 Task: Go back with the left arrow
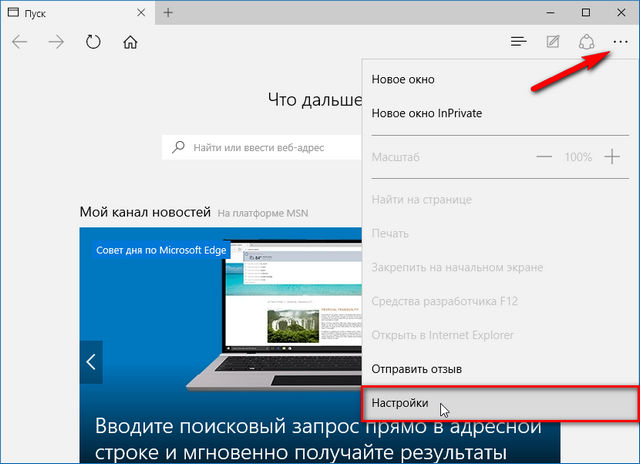pos(20,42)
